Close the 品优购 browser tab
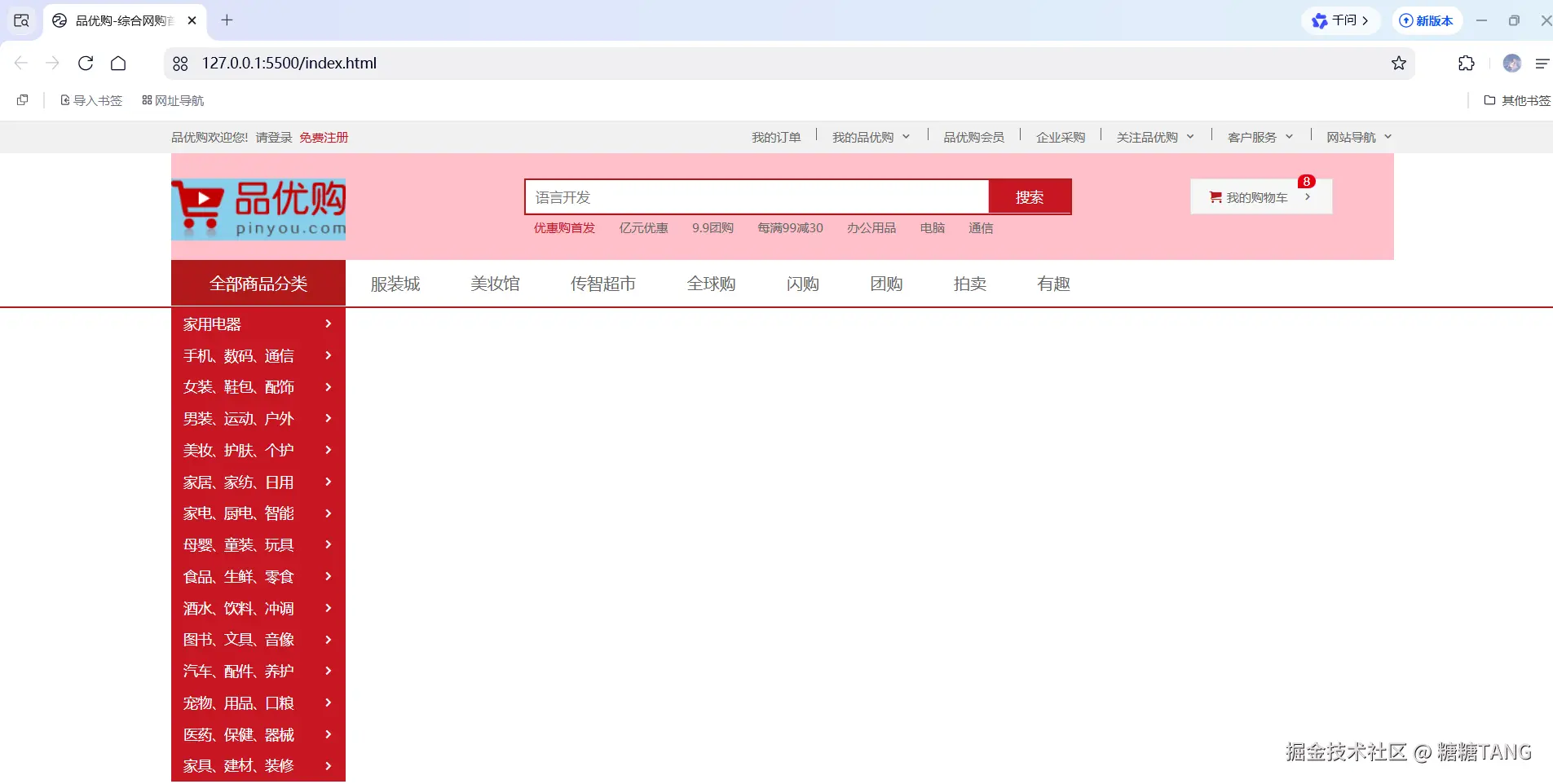Image resolution: width=1553 pixels, height=784 pixels. tap(192, 20)
